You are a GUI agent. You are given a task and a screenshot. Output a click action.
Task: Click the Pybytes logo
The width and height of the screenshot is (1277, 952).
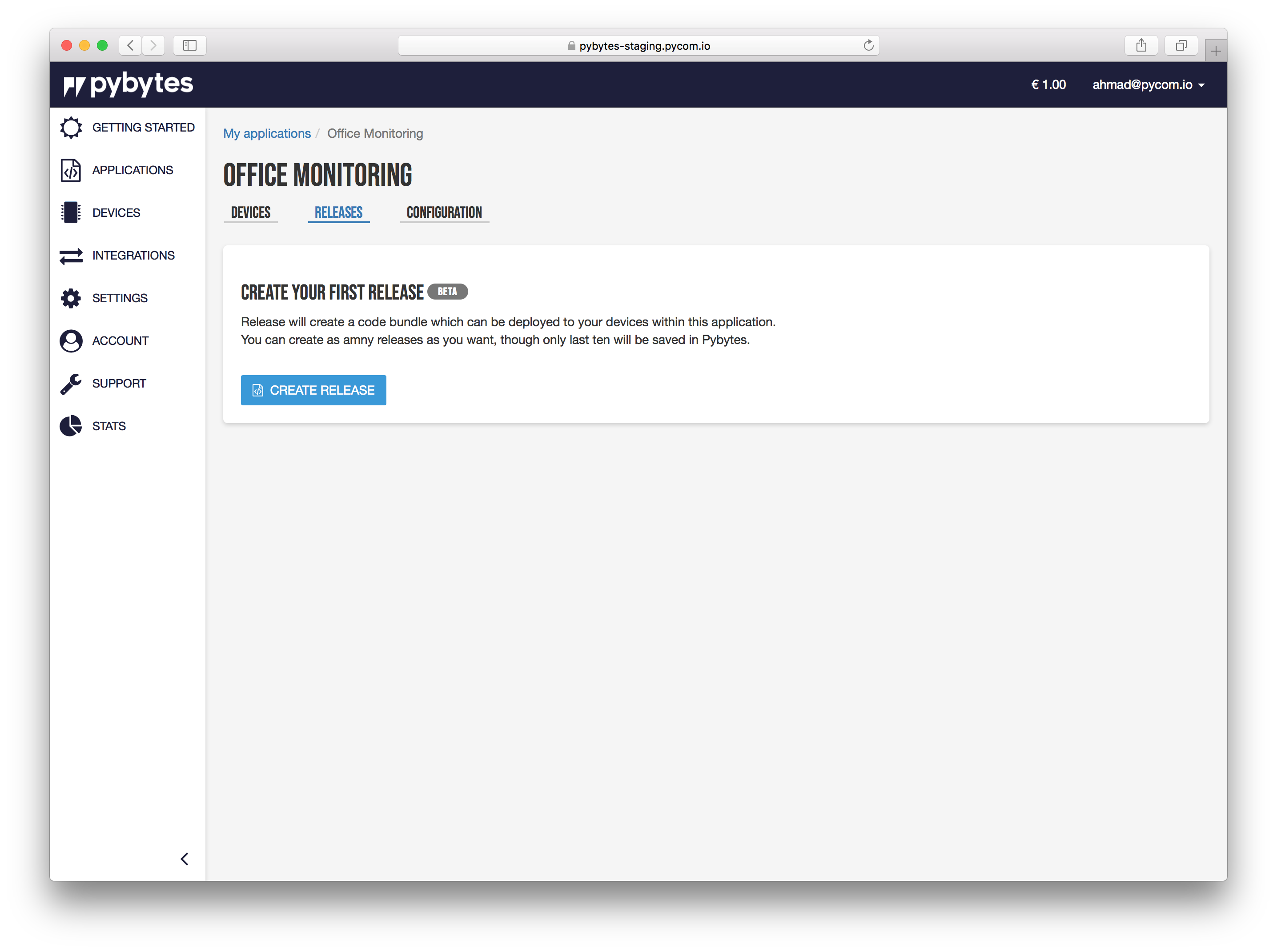coord(129,85)
